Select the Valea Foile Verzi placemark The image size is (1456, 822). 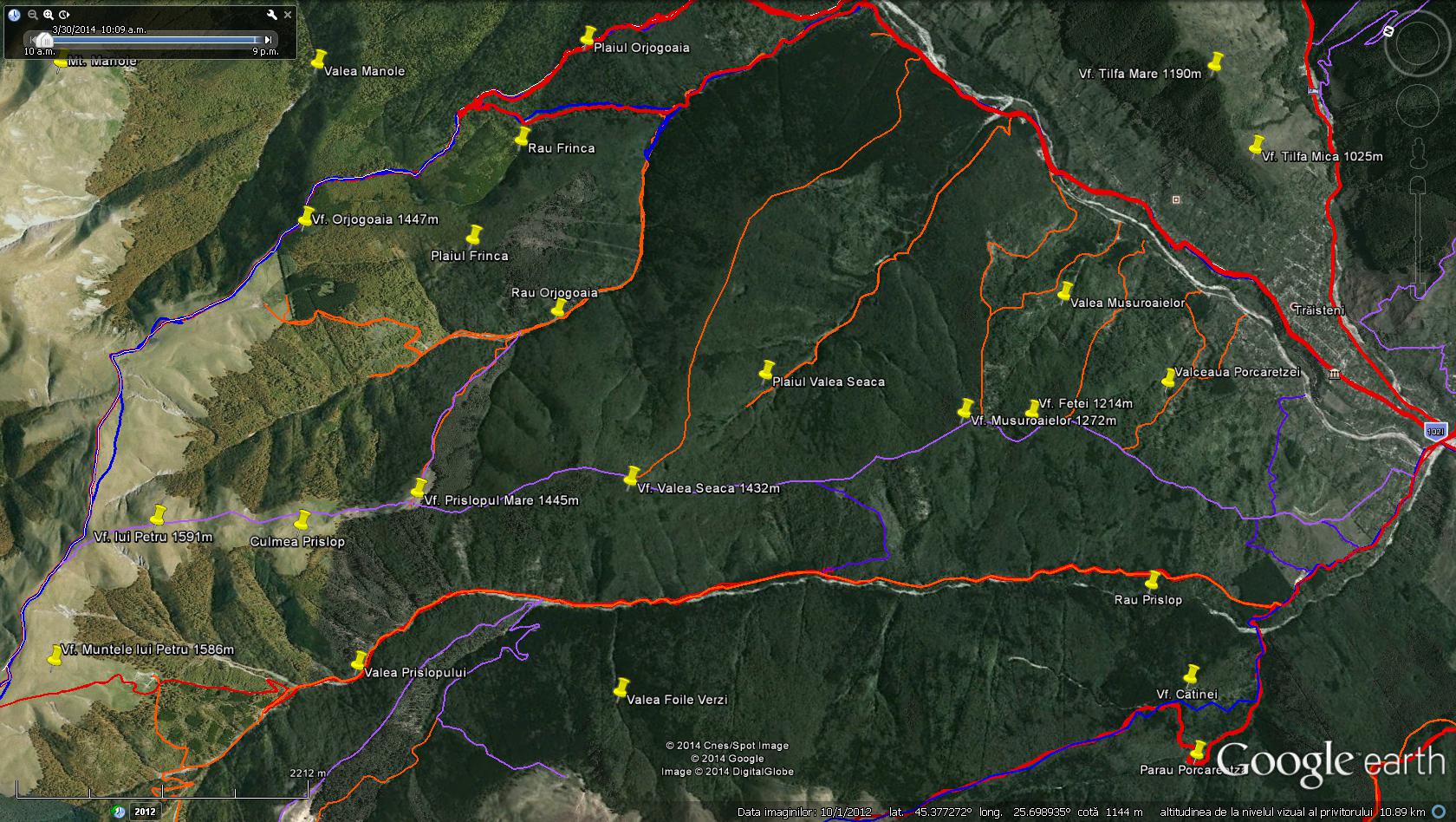pos(621,688)
